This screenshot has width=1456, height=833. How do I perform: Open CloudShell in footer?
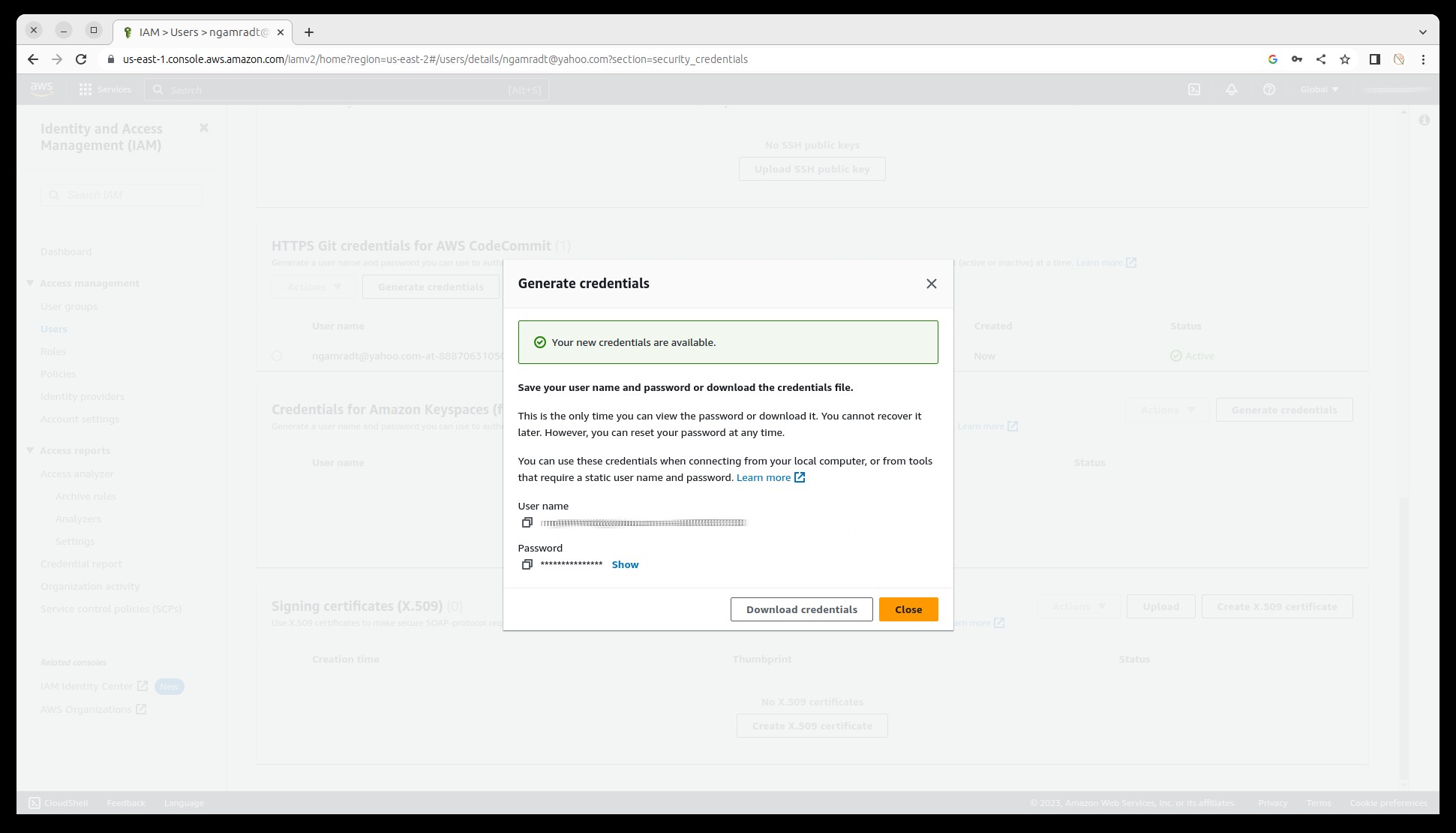click(59, 803)
